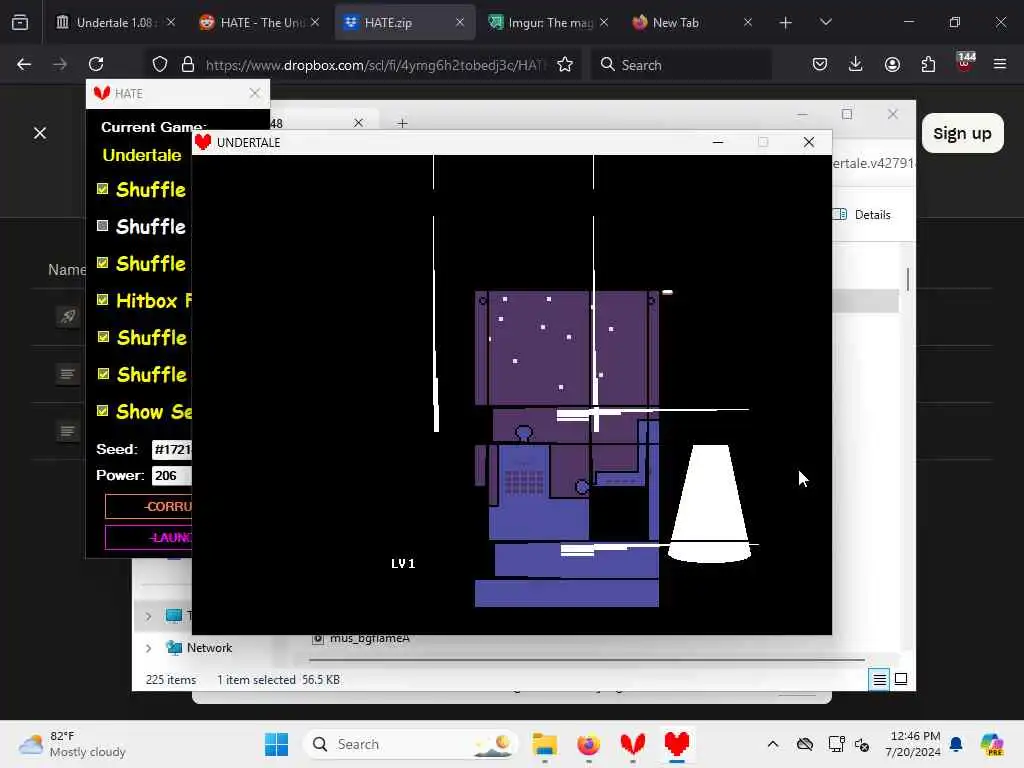Viewport: 1024px width, 768px height.
Task: Switch to New Tab browser tab
Action: pyautogui.click(x=691, y=22)
